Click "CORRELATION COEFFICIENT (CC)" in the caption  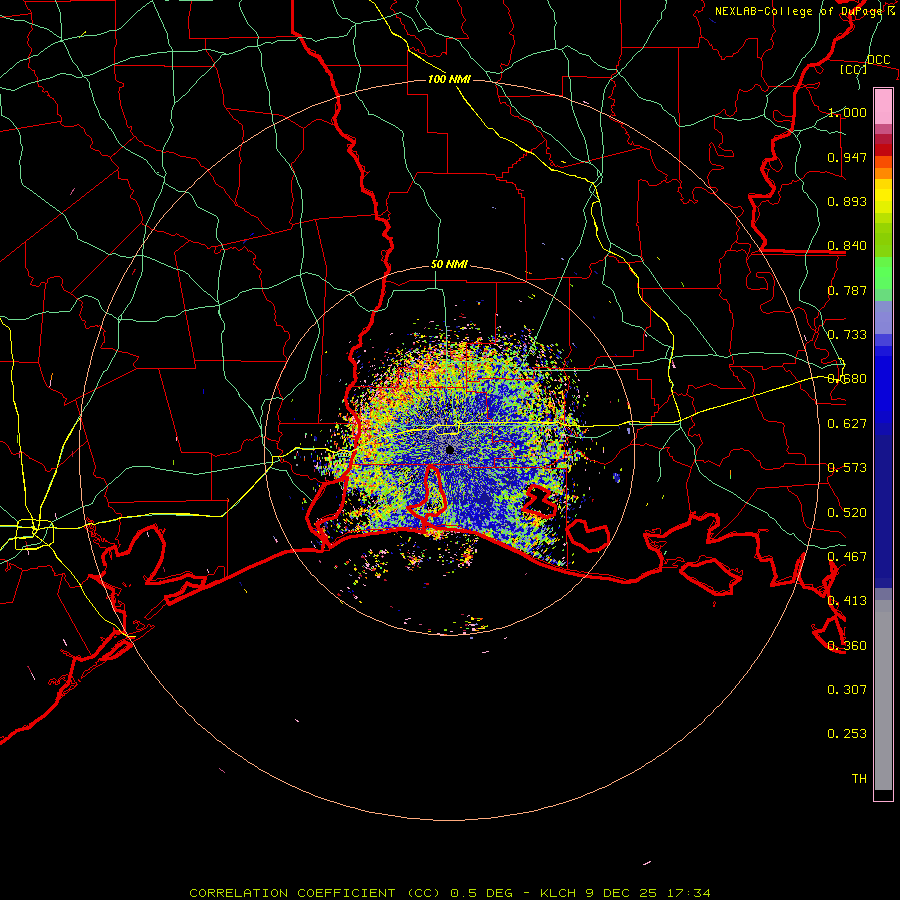[315, 893]
